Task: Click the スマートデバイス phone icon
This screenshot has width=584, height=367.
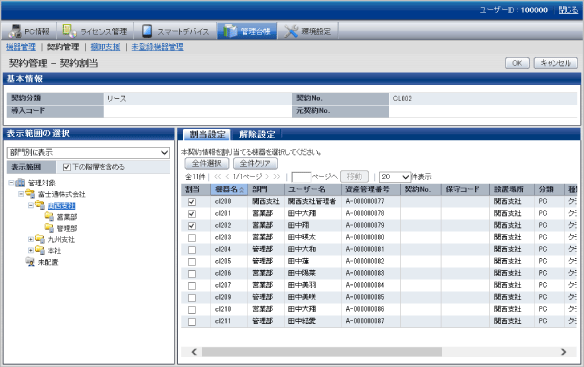Action: pyautogui.click(x=147, y=31)
